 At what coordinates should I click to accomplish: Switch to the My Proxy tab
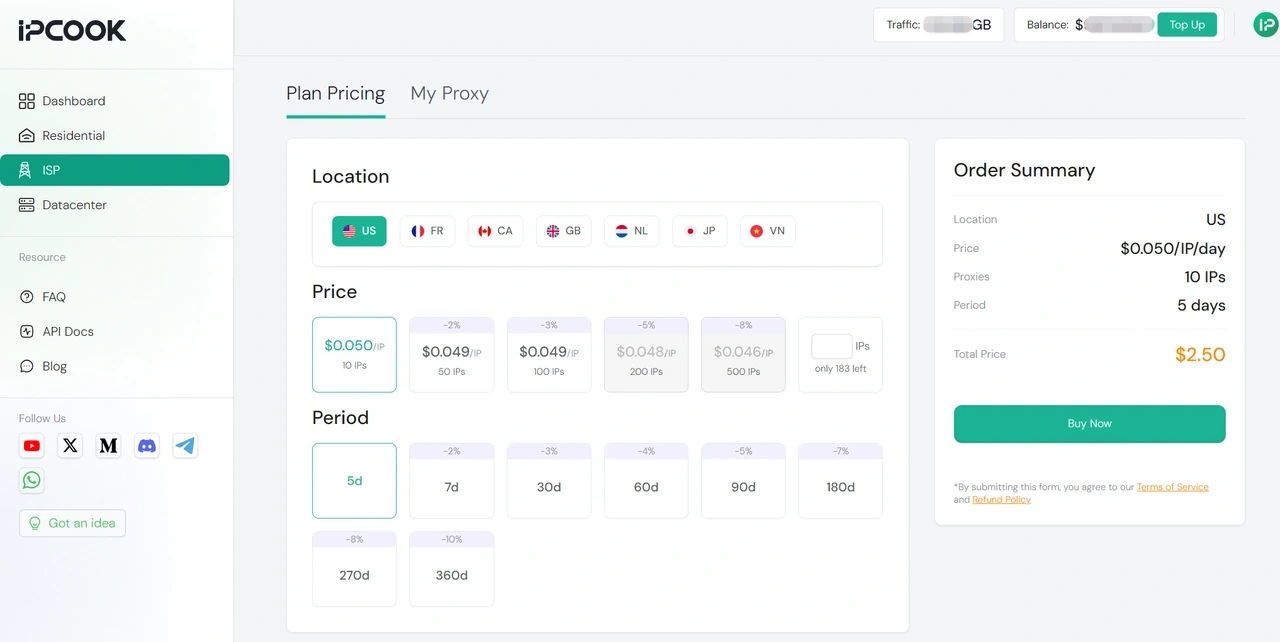pyautogui.click(x=449, y=93)
